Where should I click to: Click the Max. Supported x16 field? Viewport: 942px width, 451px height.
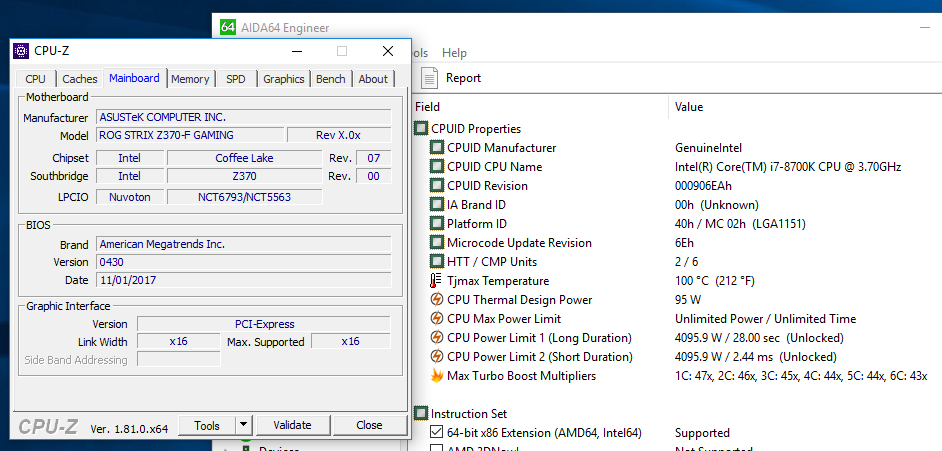tap(350, 342)
